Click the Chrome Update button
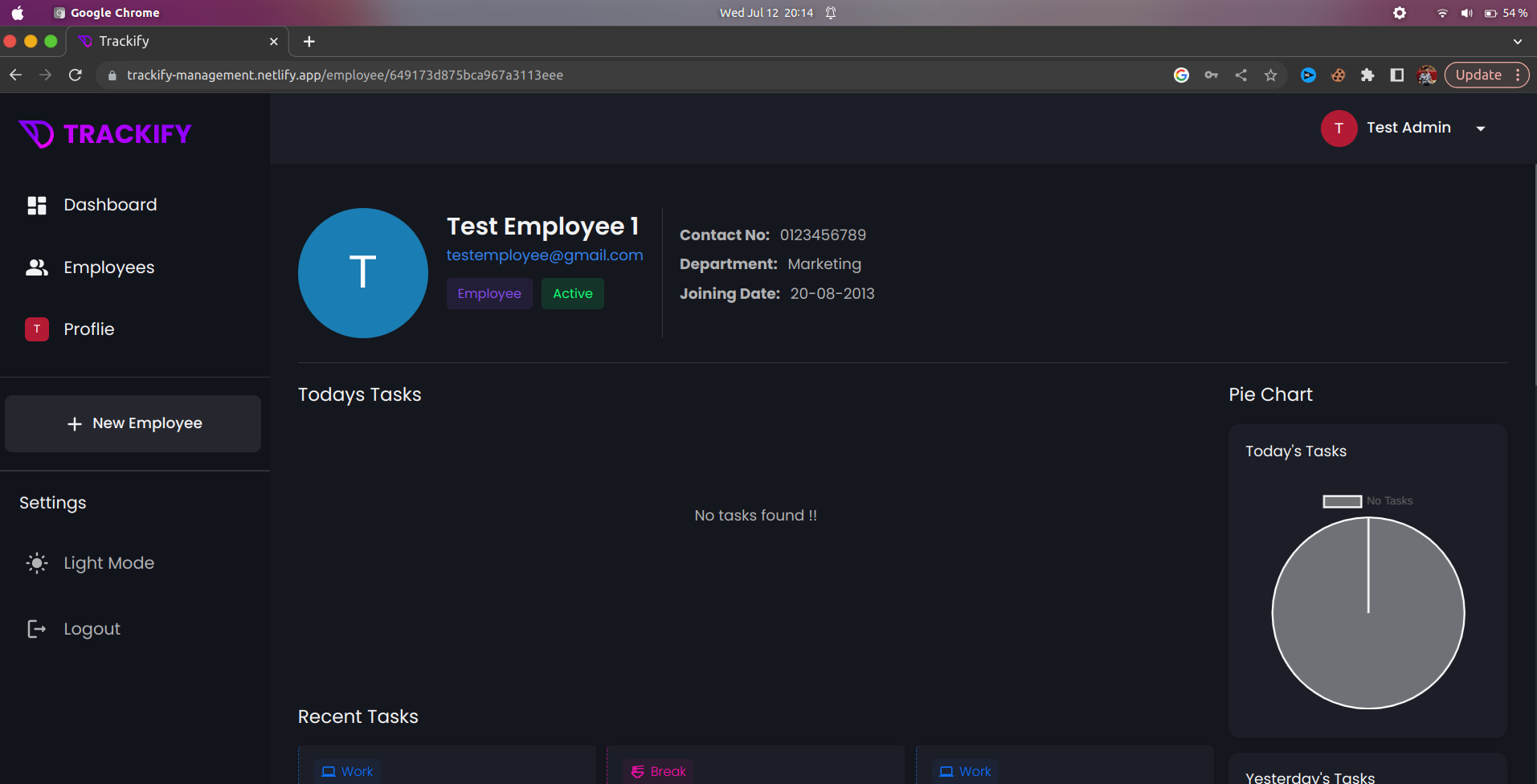 coord(1478,75)
